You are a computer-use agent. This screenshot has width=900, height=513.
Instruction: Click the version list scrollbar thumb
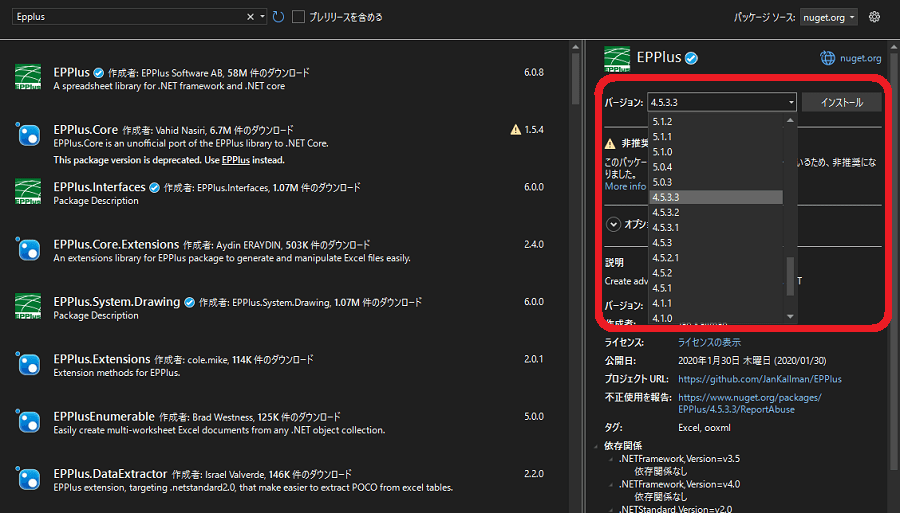(x=790, y=276)
